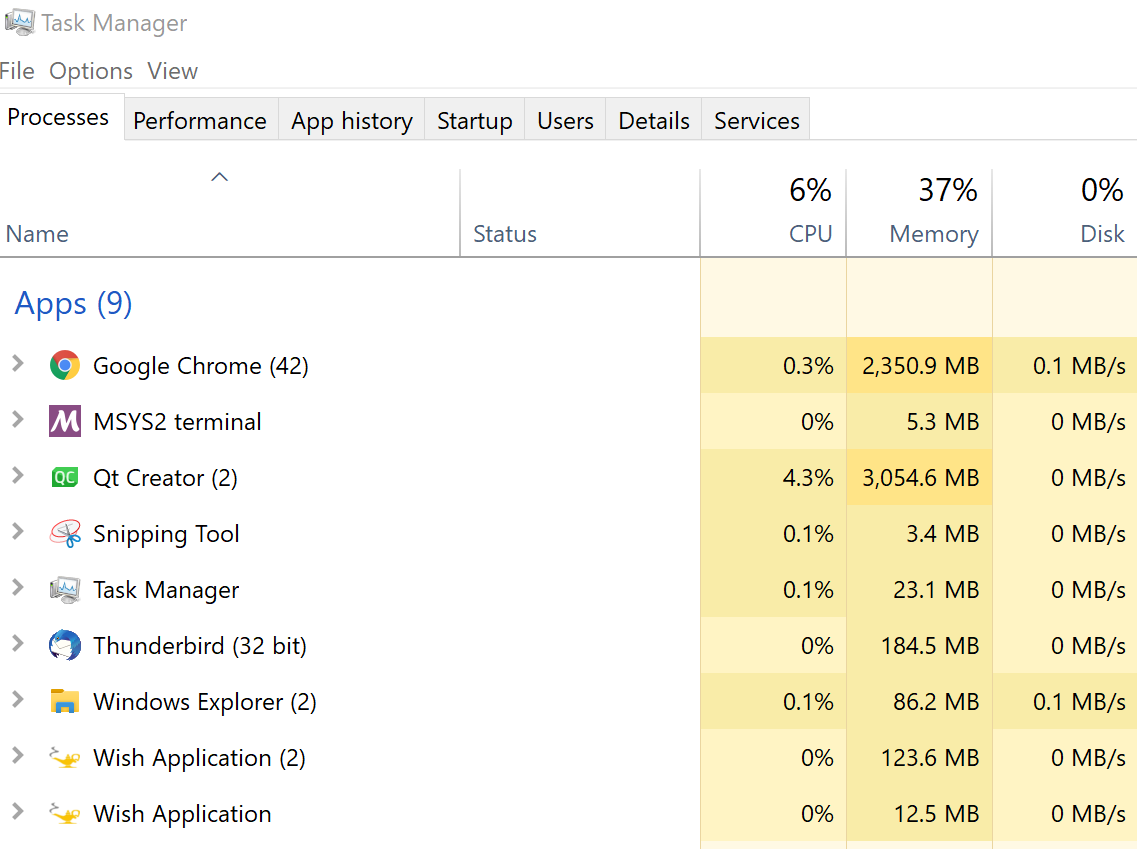Click the Google Chrome icon
This screenshot has width=1137, height=849.
[x=65, y=365]
